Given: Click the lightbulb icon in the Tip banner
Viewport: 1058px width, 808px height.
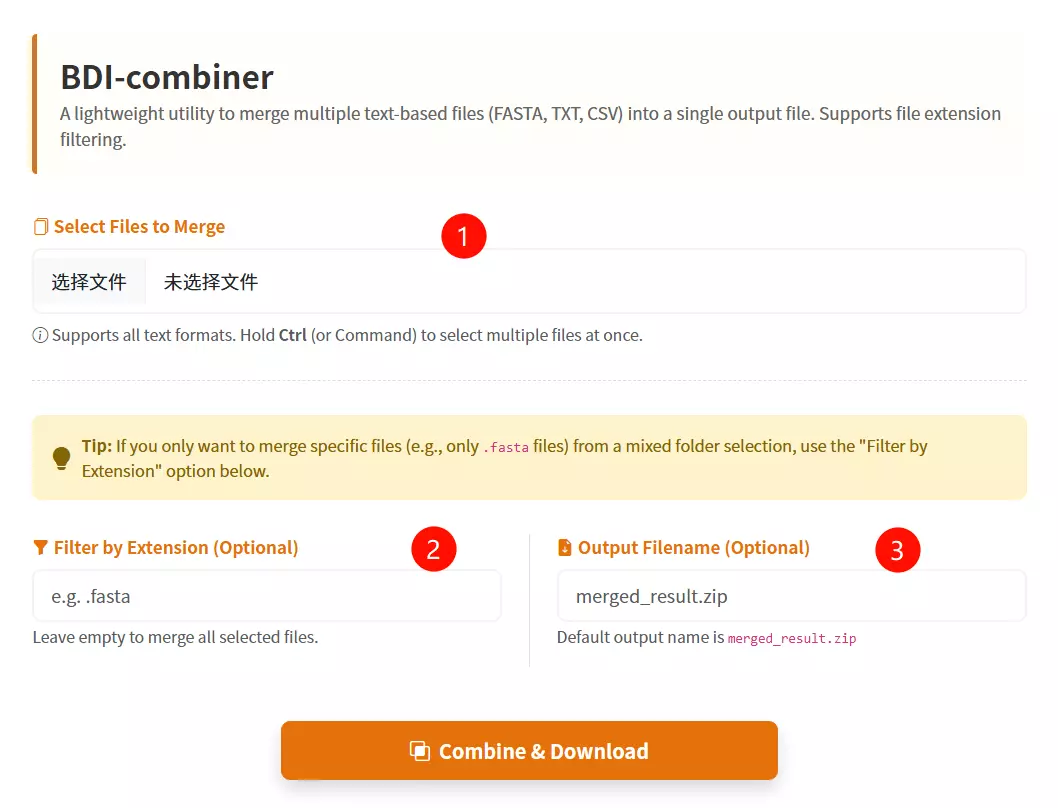Looking at the screenshot, I should coord(61,458).
